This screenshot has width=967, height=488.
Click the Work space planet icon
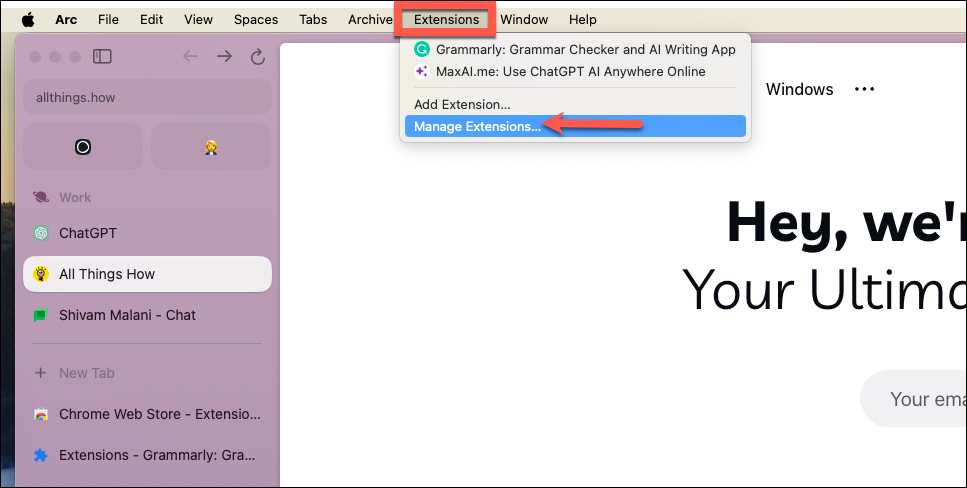click(41, 197)
